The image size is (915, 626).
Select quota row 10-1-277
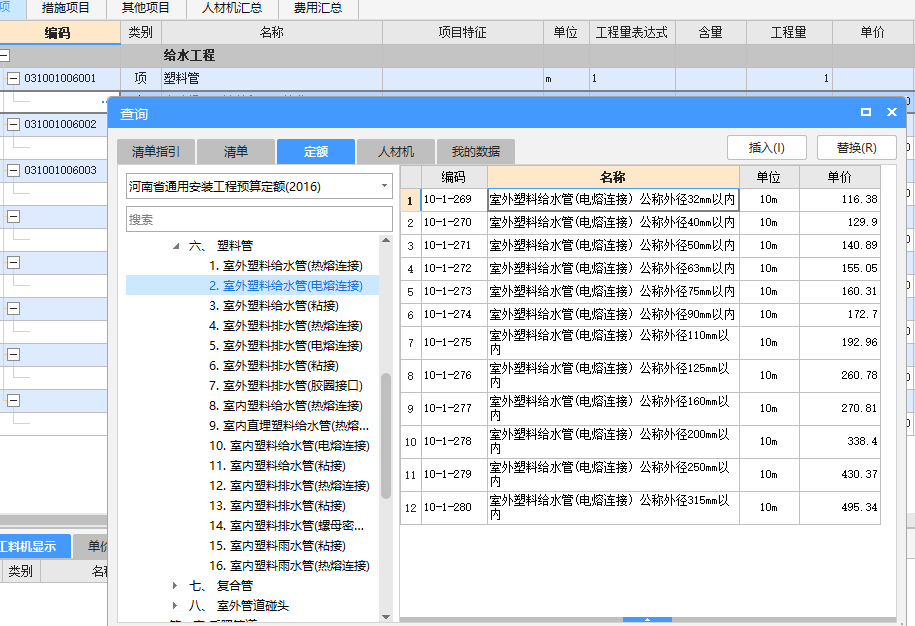tap(640, 408)
